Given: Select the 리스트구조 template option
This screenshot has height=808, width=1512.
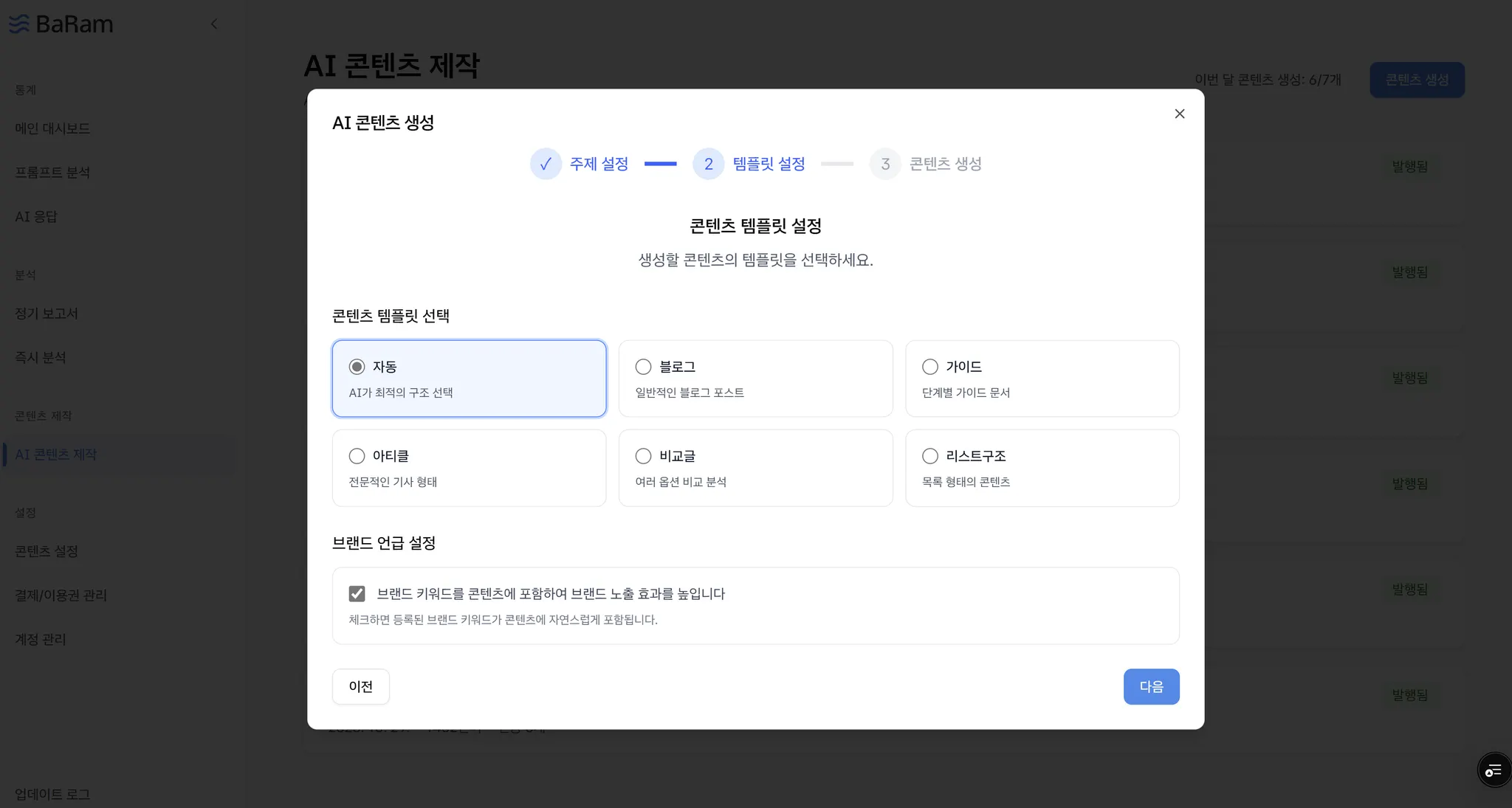Looking at the screenshot, I should click(930, 456).
